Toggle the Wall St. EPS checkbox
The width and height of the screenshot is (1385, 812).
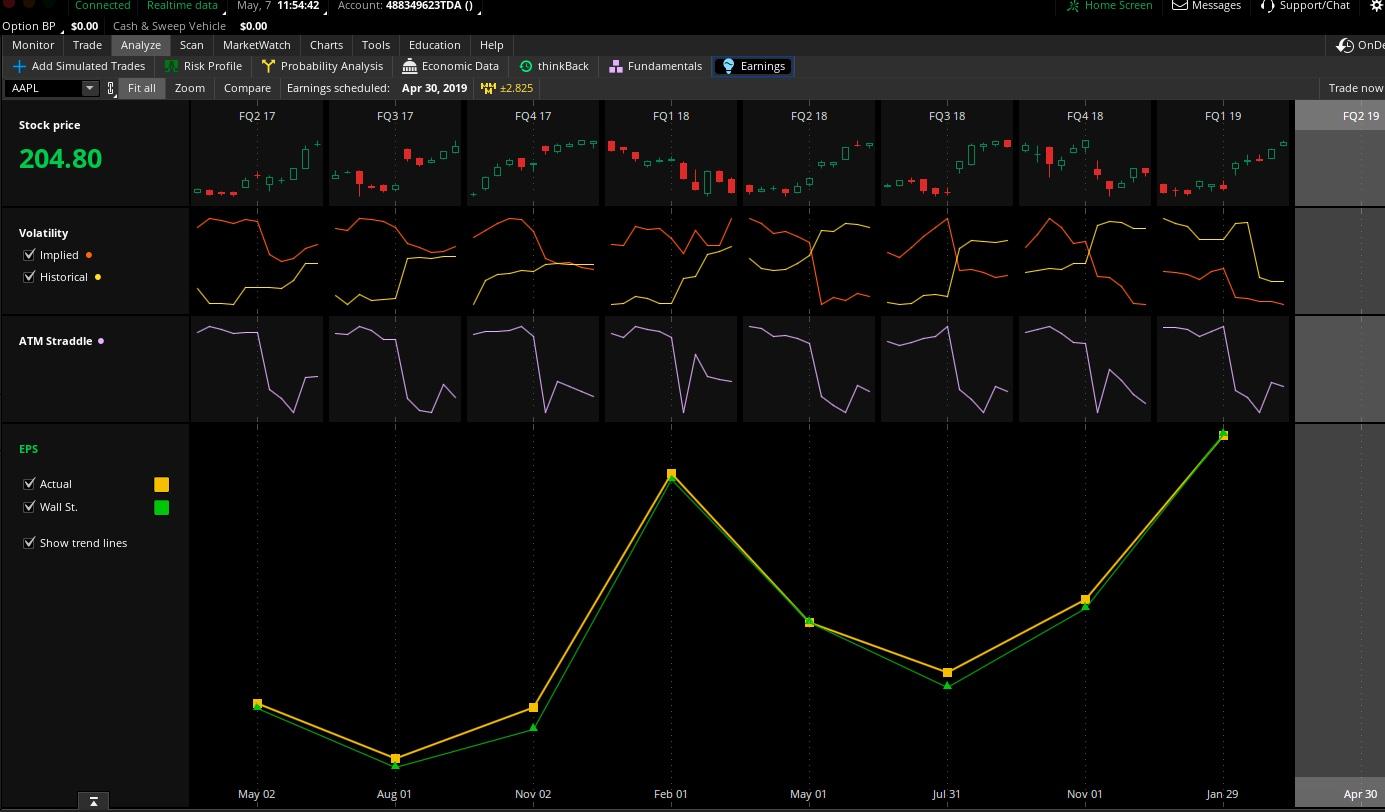click(29, 507)
